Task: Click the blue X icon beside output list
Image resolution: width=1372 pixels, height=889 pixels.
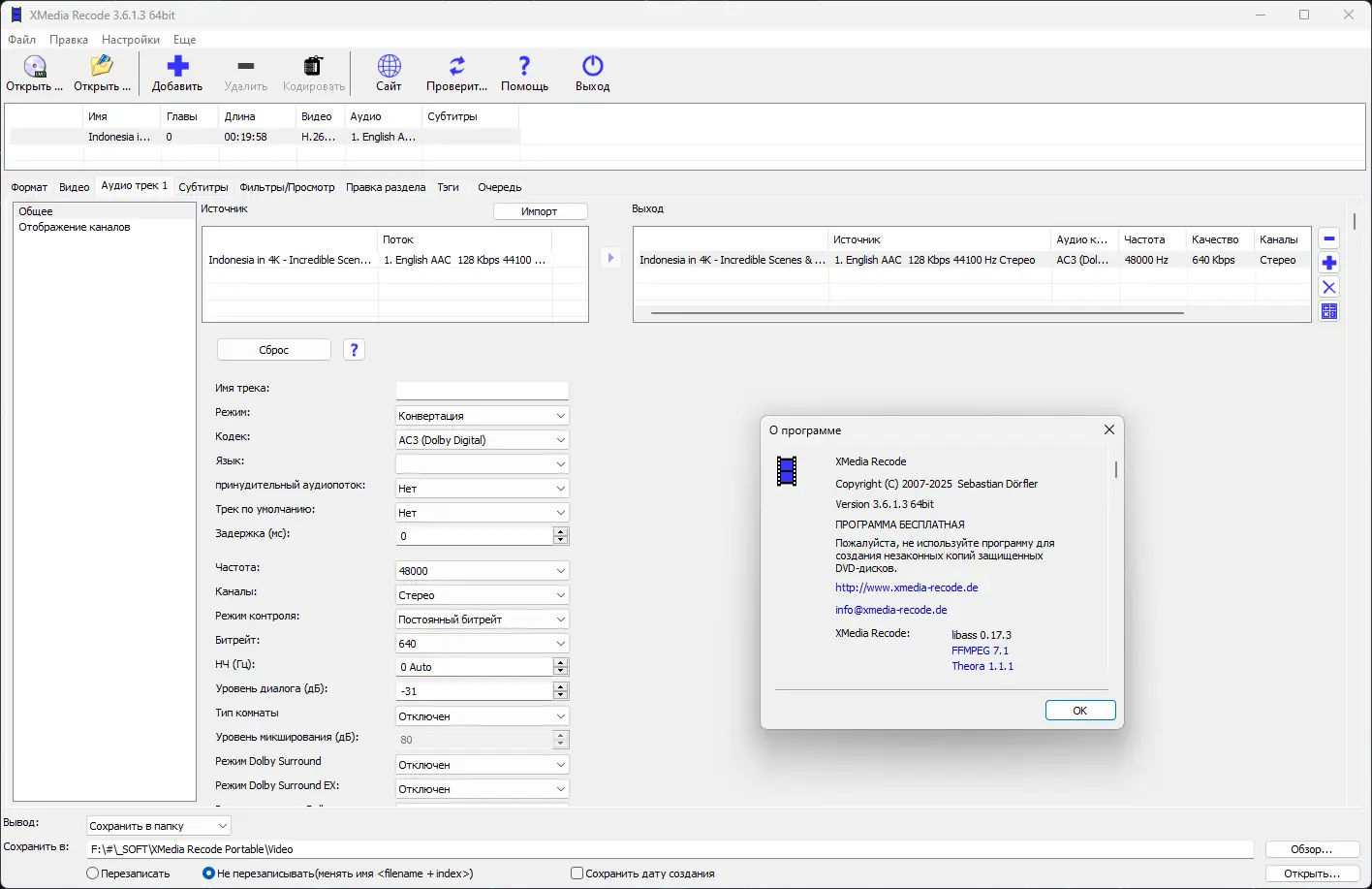Action: [1329, 287]
